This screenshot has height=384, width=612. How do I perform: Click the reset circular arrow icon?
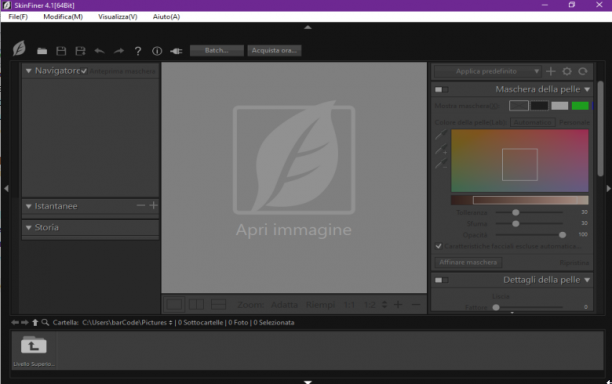(583, 71)
